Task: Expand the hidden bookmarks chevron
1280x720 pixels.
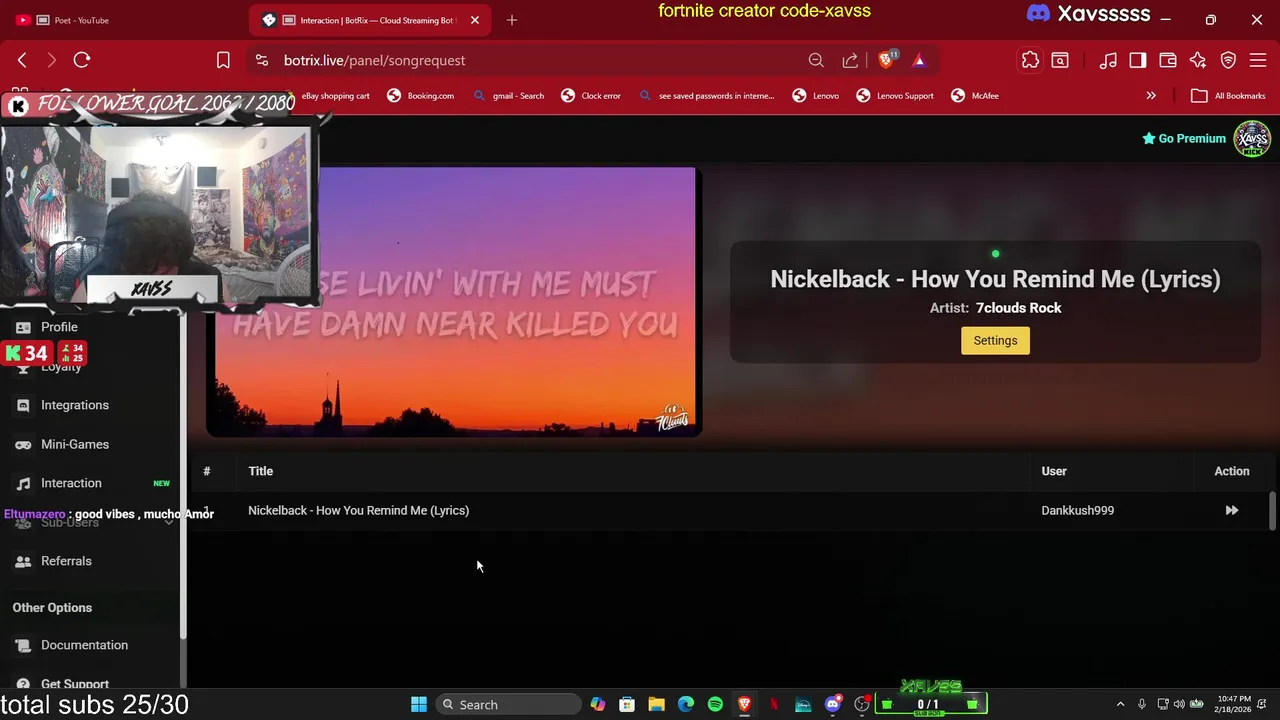Action: click(1151, 95)
